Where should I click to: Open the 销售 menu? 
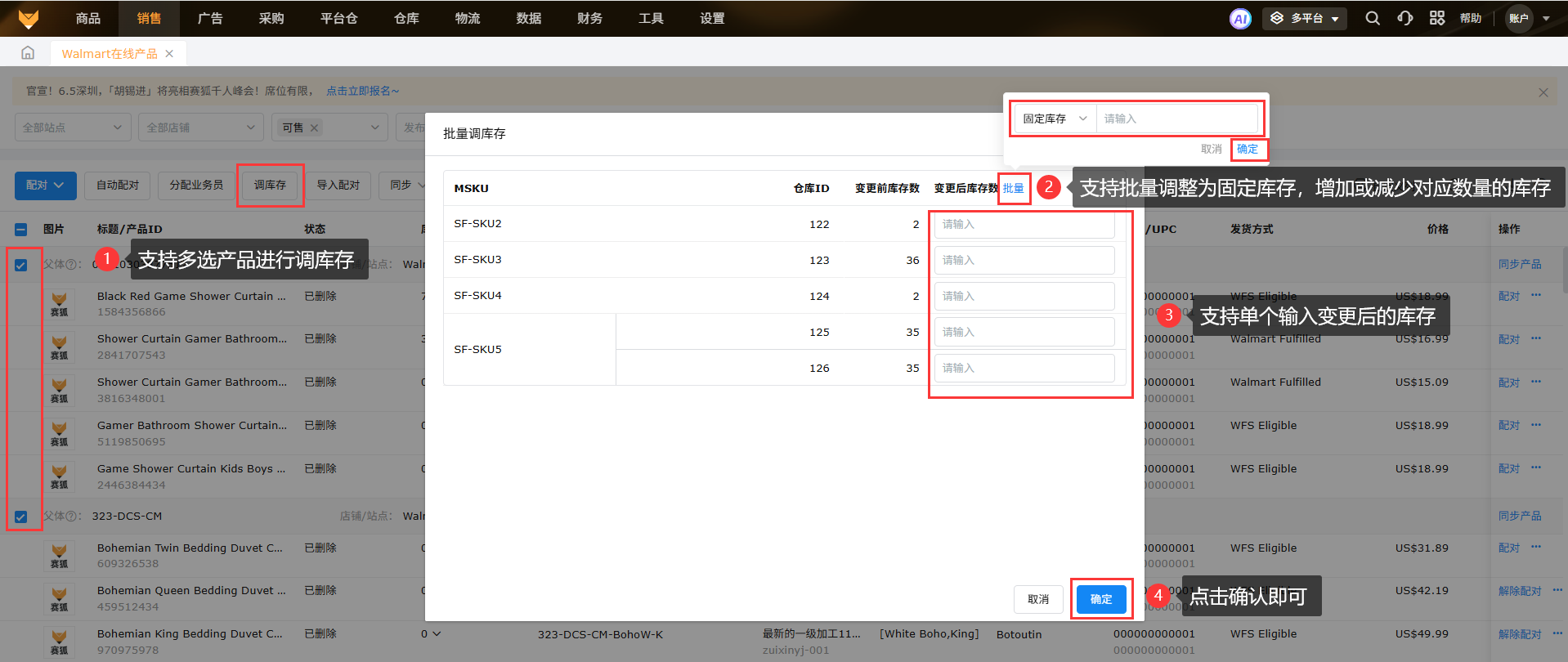149,18
